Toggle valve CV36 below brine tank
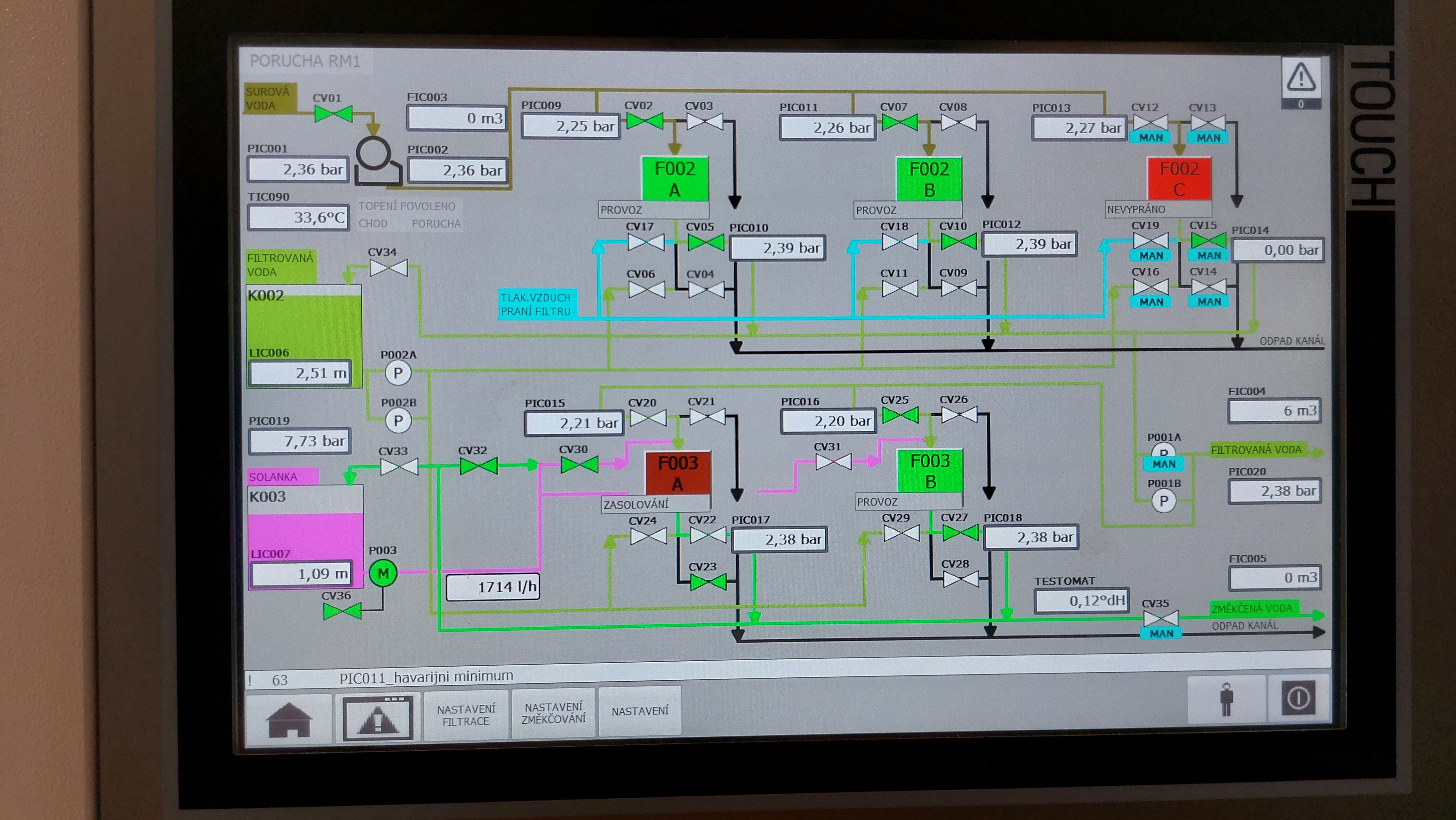Viewport: 1456px width, 820px height. pyautogui.click(x=342, y=612)
